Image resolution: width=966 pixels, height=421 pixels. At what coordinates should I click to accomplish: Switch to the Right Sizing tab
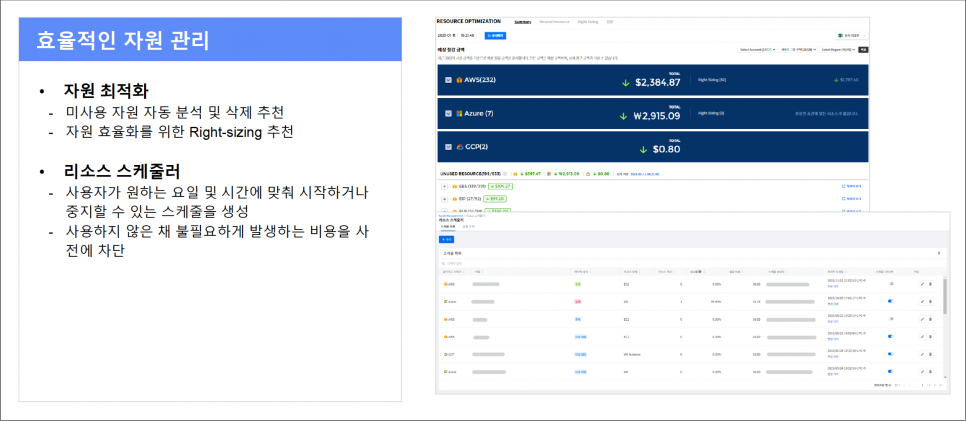tap(588, 22)
